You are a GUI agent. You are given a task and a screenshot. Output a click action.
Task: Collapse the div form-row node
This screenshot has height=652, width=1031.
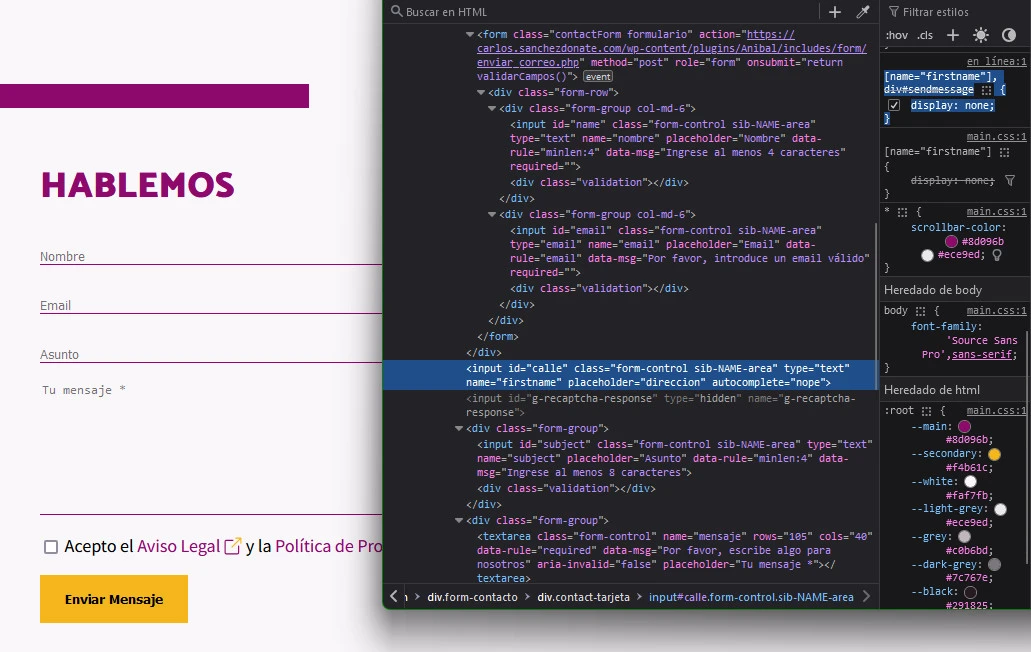[x=481, y=93]
